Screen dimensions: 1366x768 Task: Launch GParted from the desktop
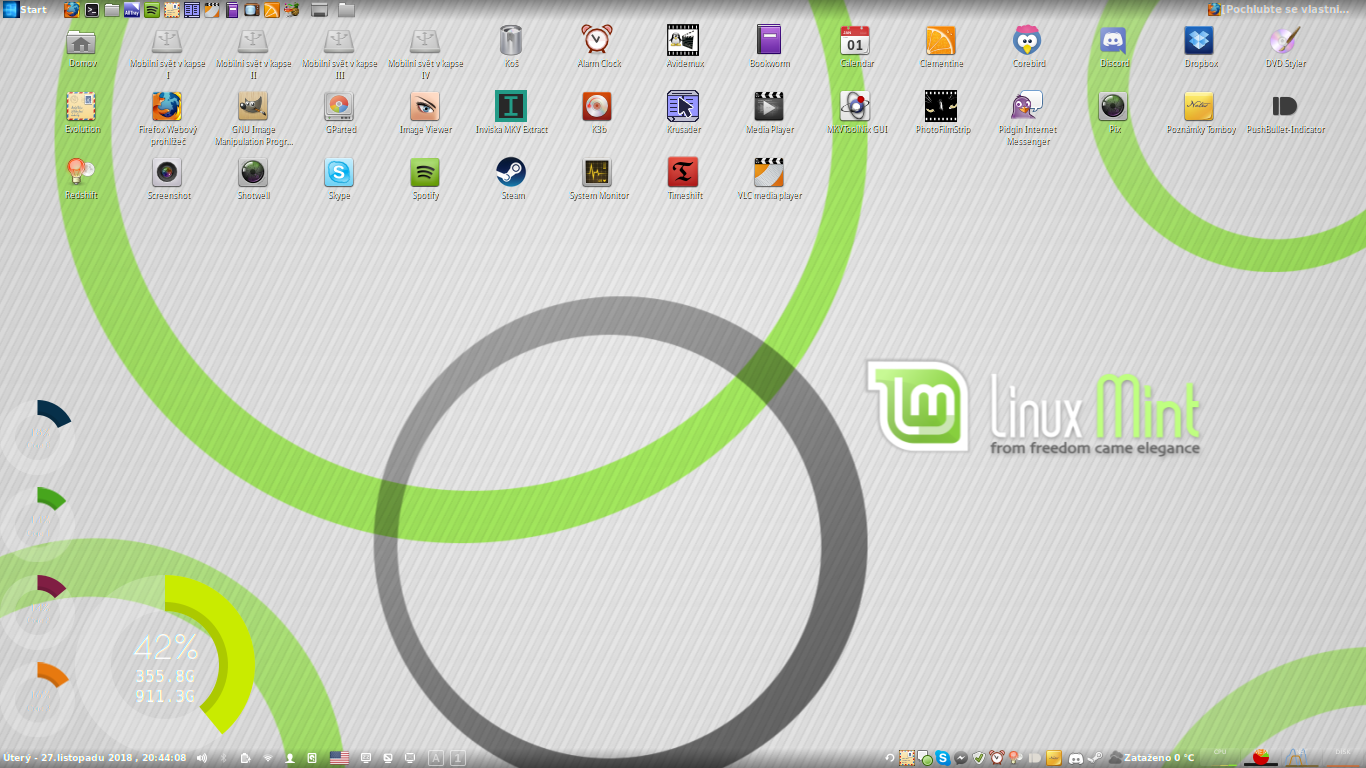(340, 113)
